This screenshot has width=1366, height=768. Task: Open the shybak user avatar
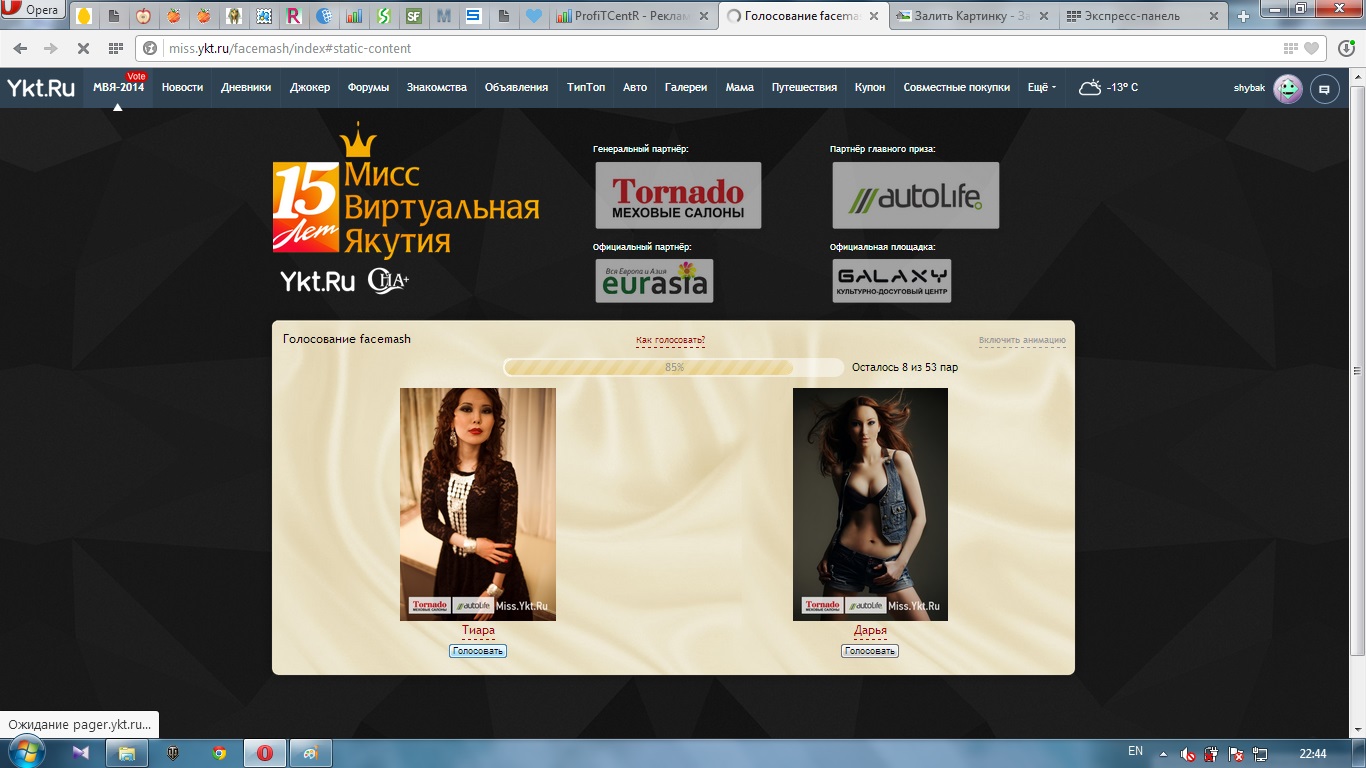pyautogui.click(x=1288, y=89)
